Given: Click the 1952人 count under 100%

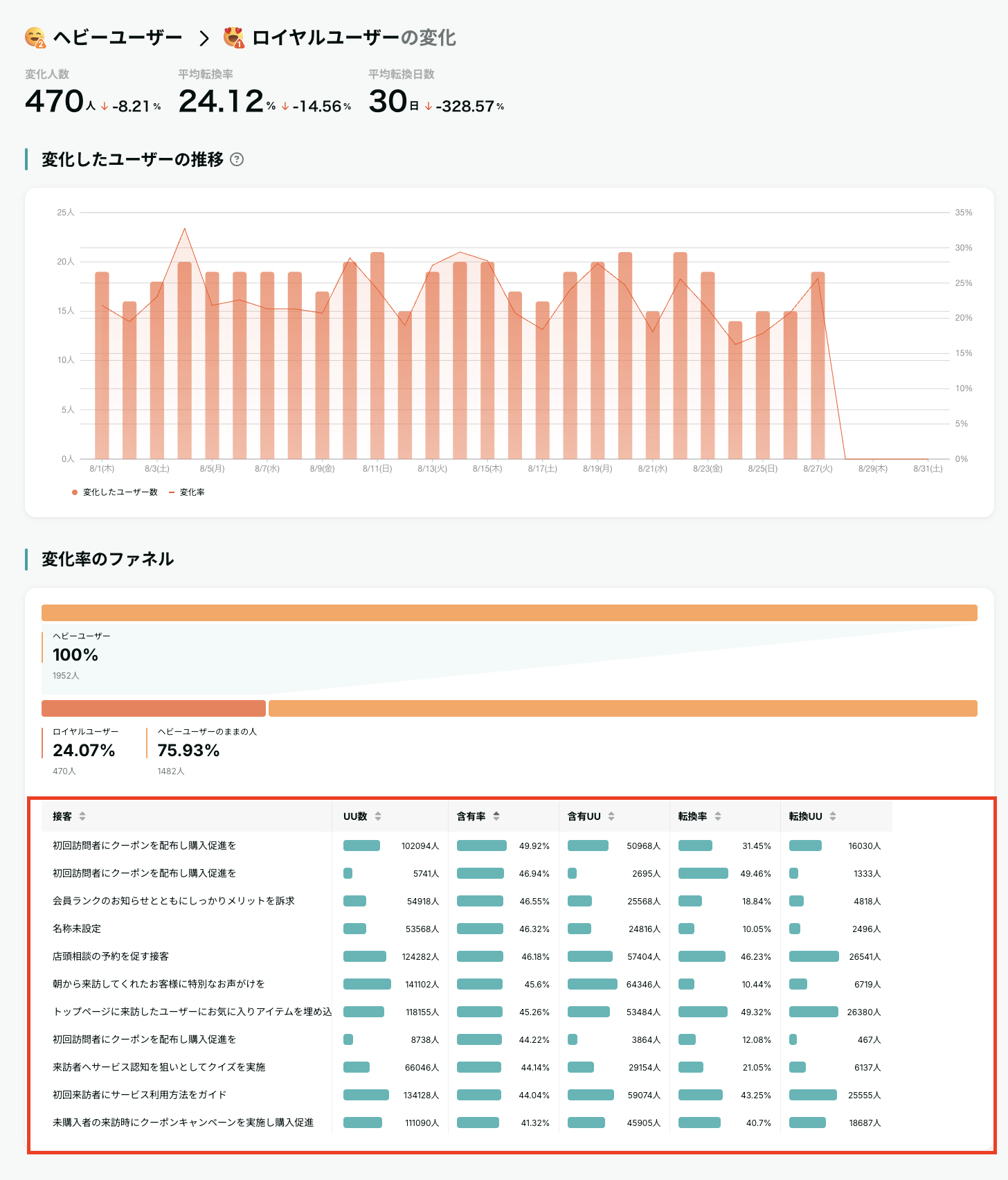Looking at the screenshot, I should pos(66,676).
